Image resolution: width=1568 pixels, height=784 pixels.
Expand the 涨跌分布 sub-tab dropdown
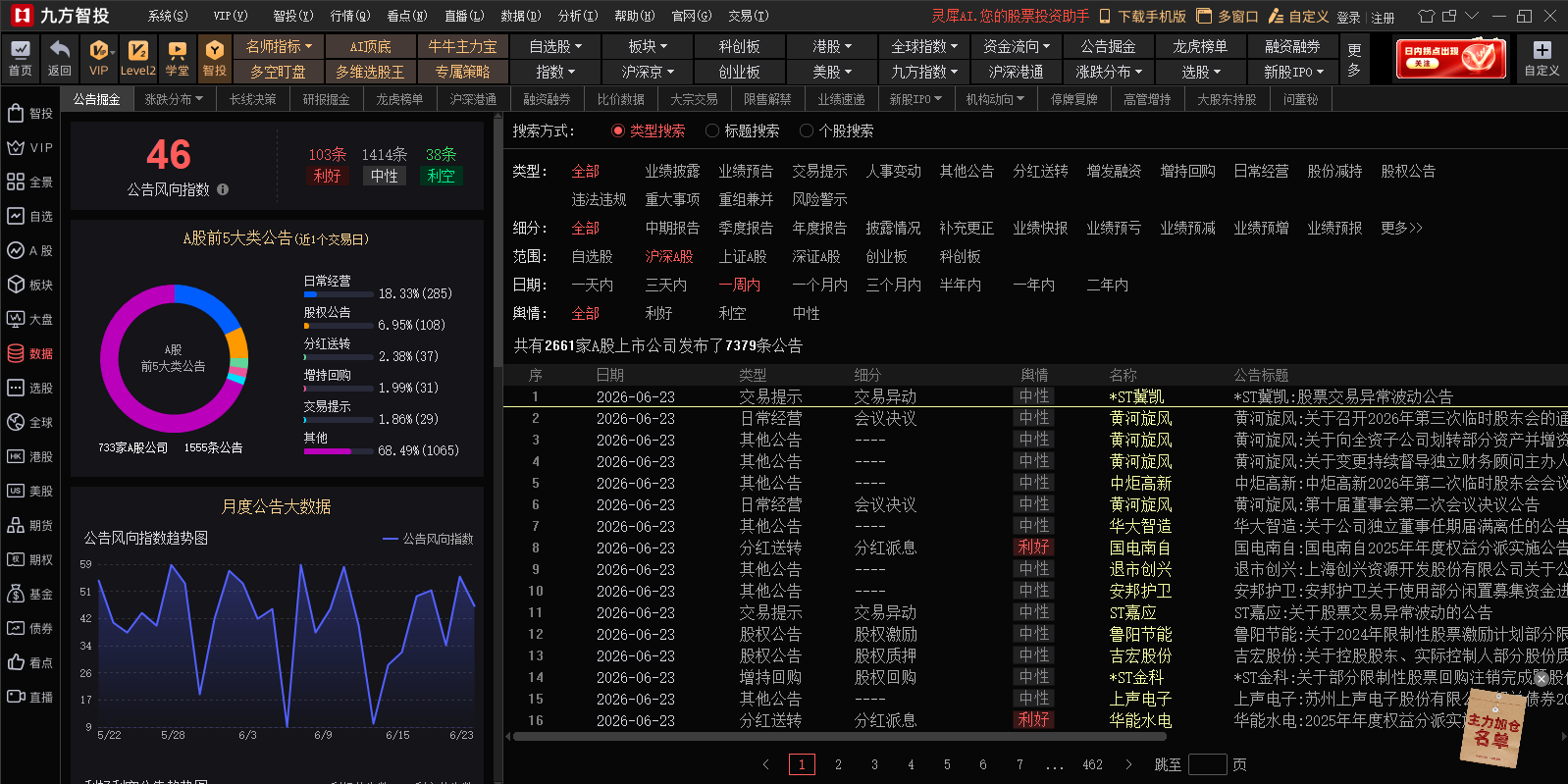click(x=174, y=99)
